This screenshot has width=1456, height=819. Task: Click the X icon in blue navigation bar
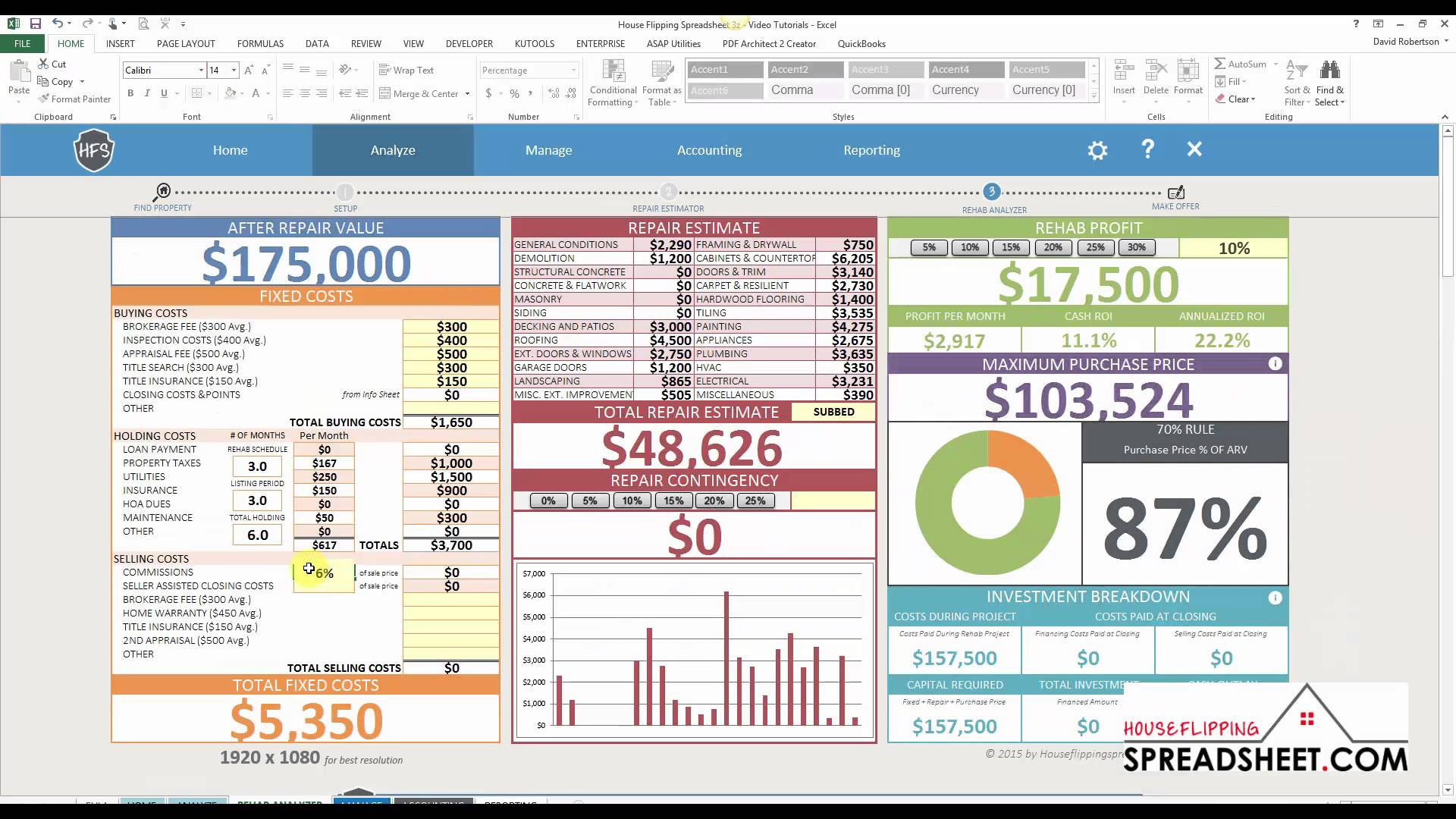tap(1194, 149)
